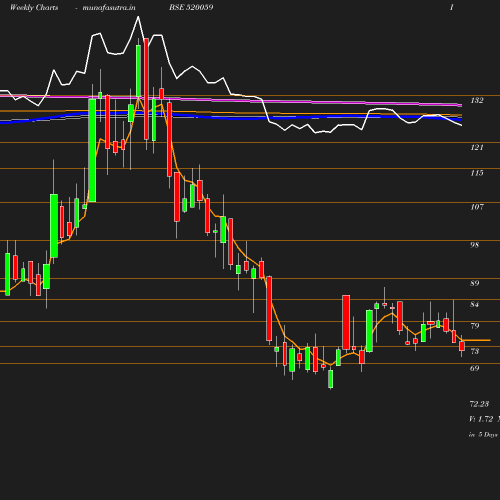Click price axis label 79
500x500 pixels.
pos(475,326)
